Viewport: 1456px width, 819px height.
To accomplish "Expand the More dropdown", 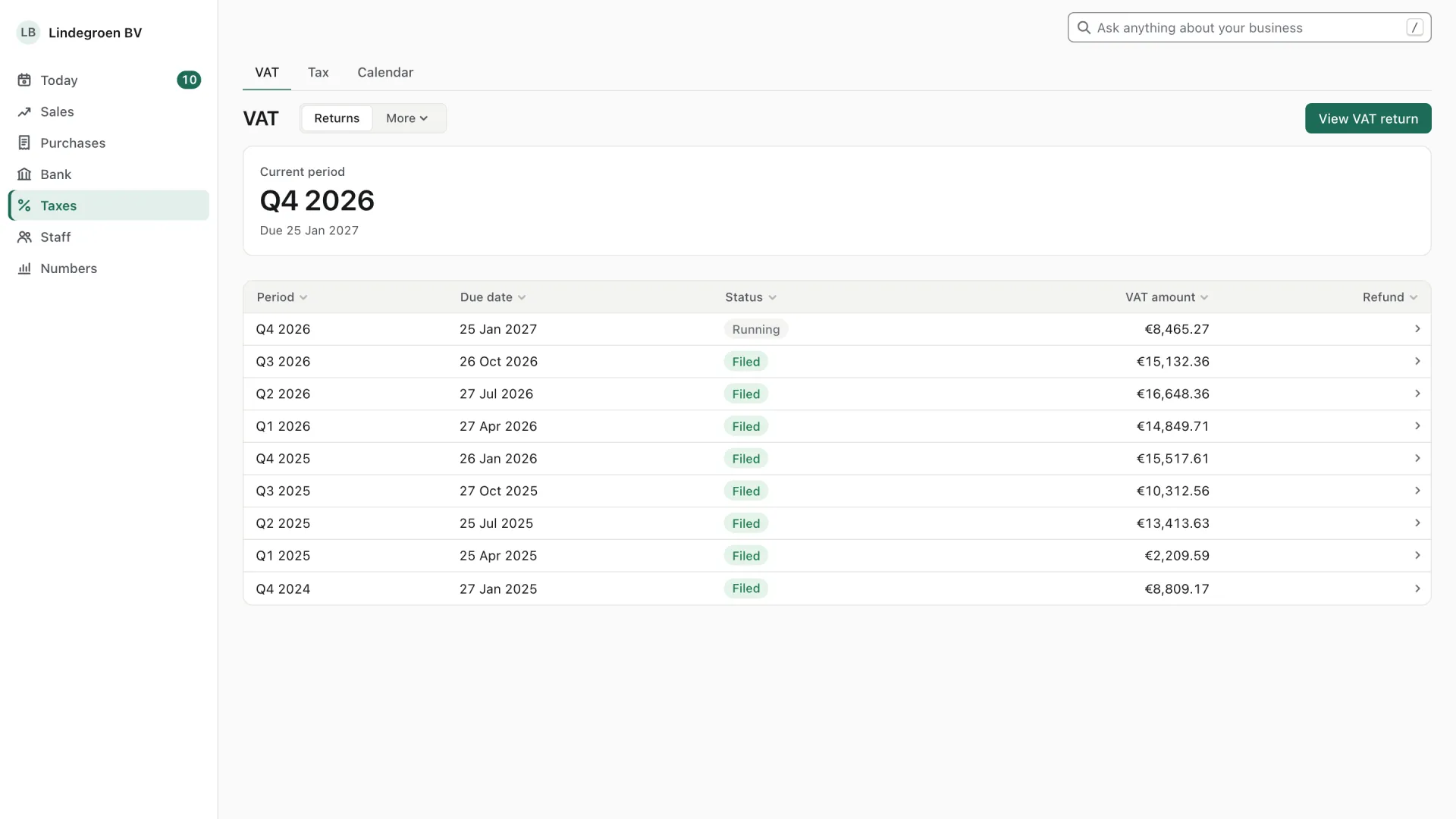I will click(407, 118).
